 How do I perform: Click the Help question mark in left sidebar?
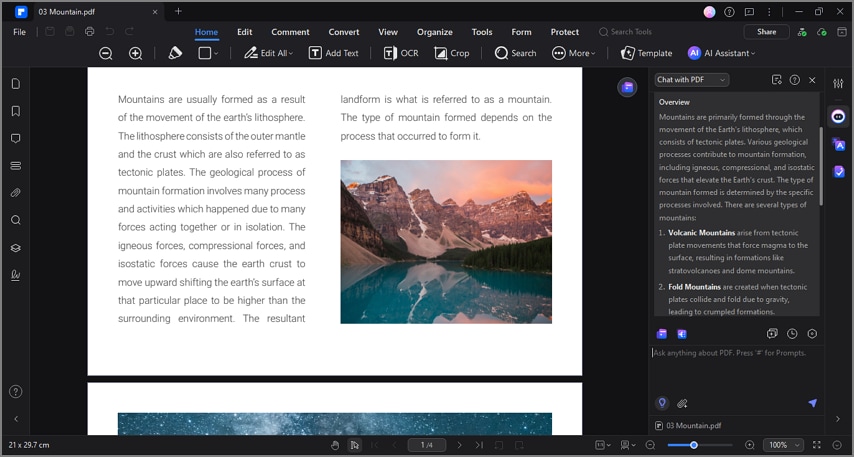[16, 392]
